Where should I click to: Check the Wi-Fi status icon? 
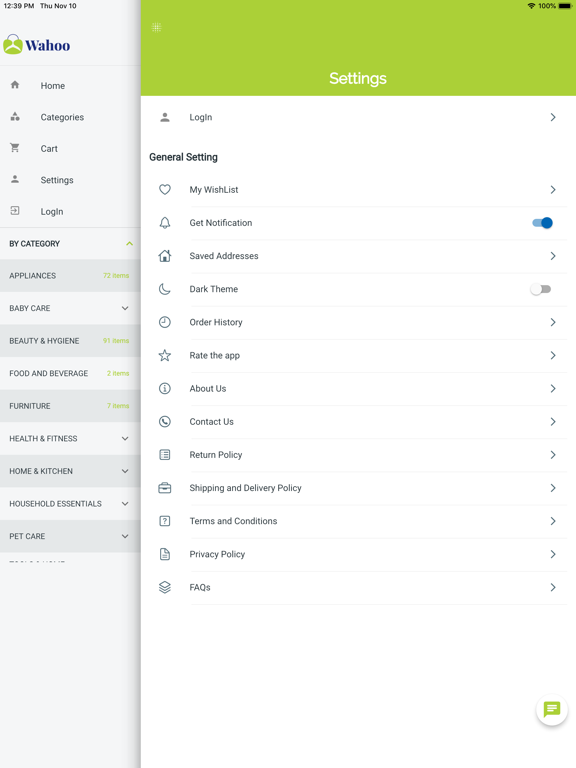point(531,6)
